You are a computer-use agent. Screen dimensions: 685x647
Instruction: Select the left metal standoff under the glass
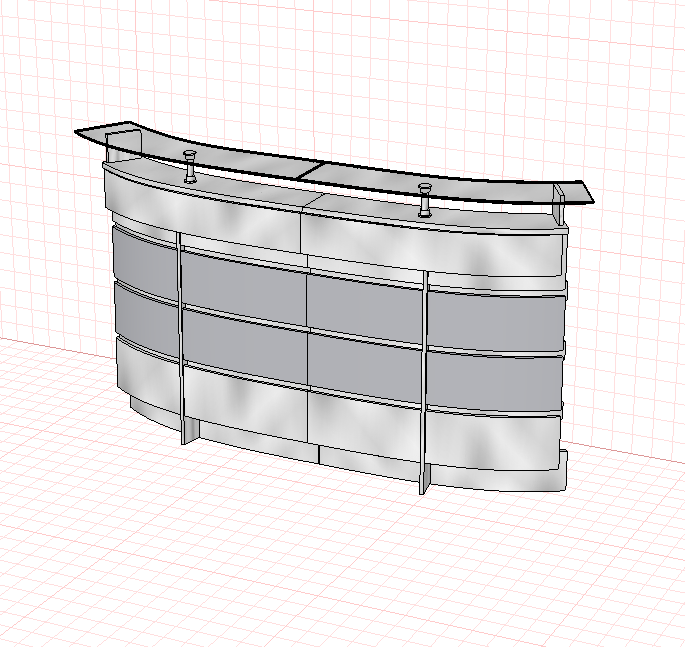click(x=190, y=166)
